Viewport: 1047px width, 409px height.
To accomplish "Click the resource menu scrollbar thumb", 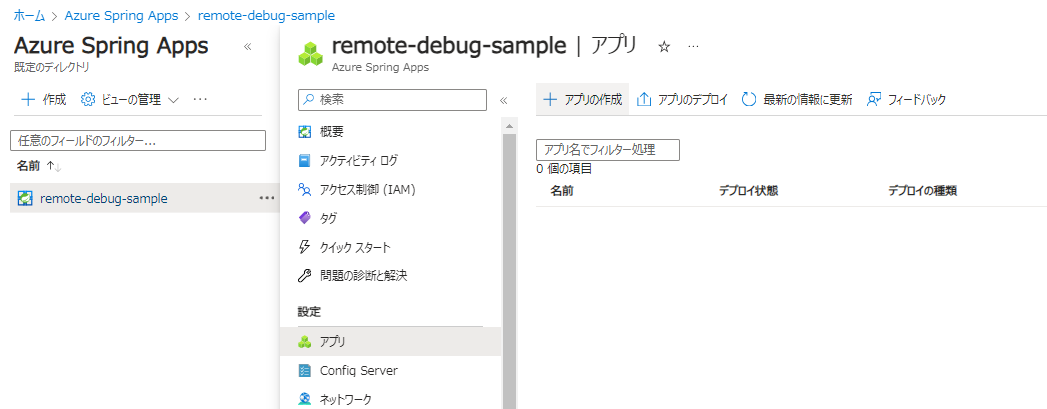I will 509,271.
